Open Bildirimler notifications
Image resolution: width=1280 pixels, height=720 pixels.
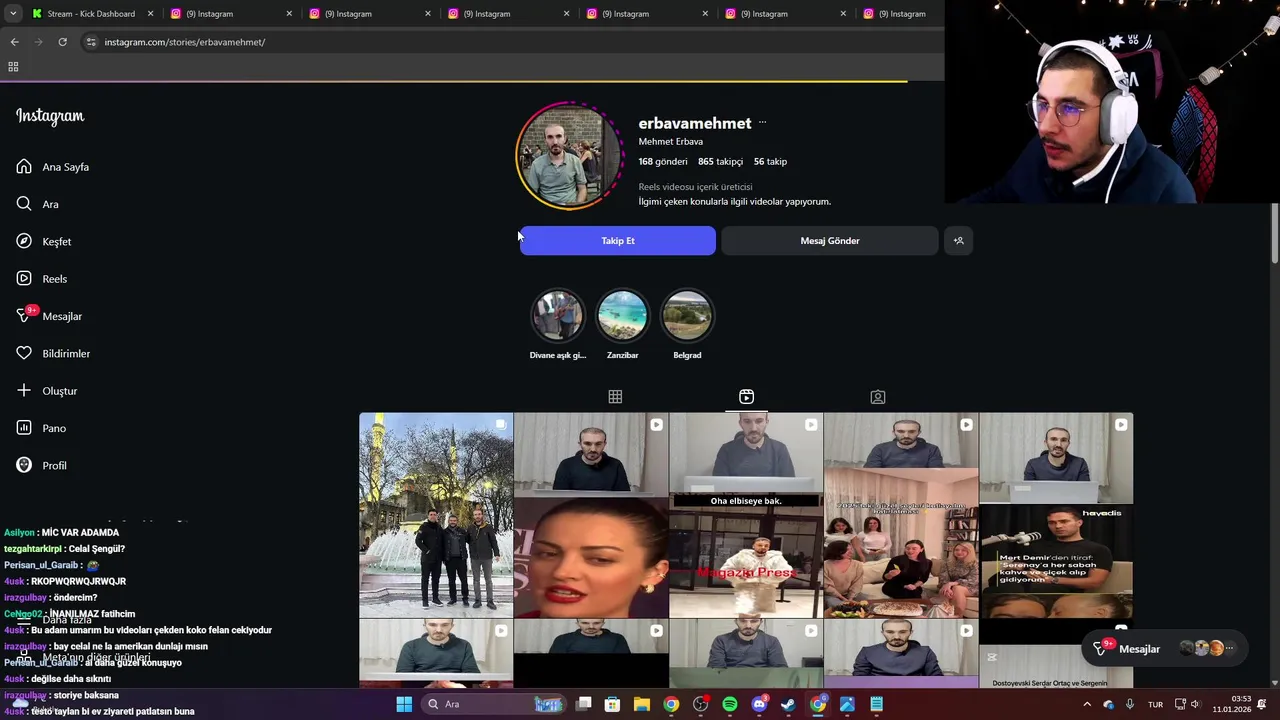52,353
